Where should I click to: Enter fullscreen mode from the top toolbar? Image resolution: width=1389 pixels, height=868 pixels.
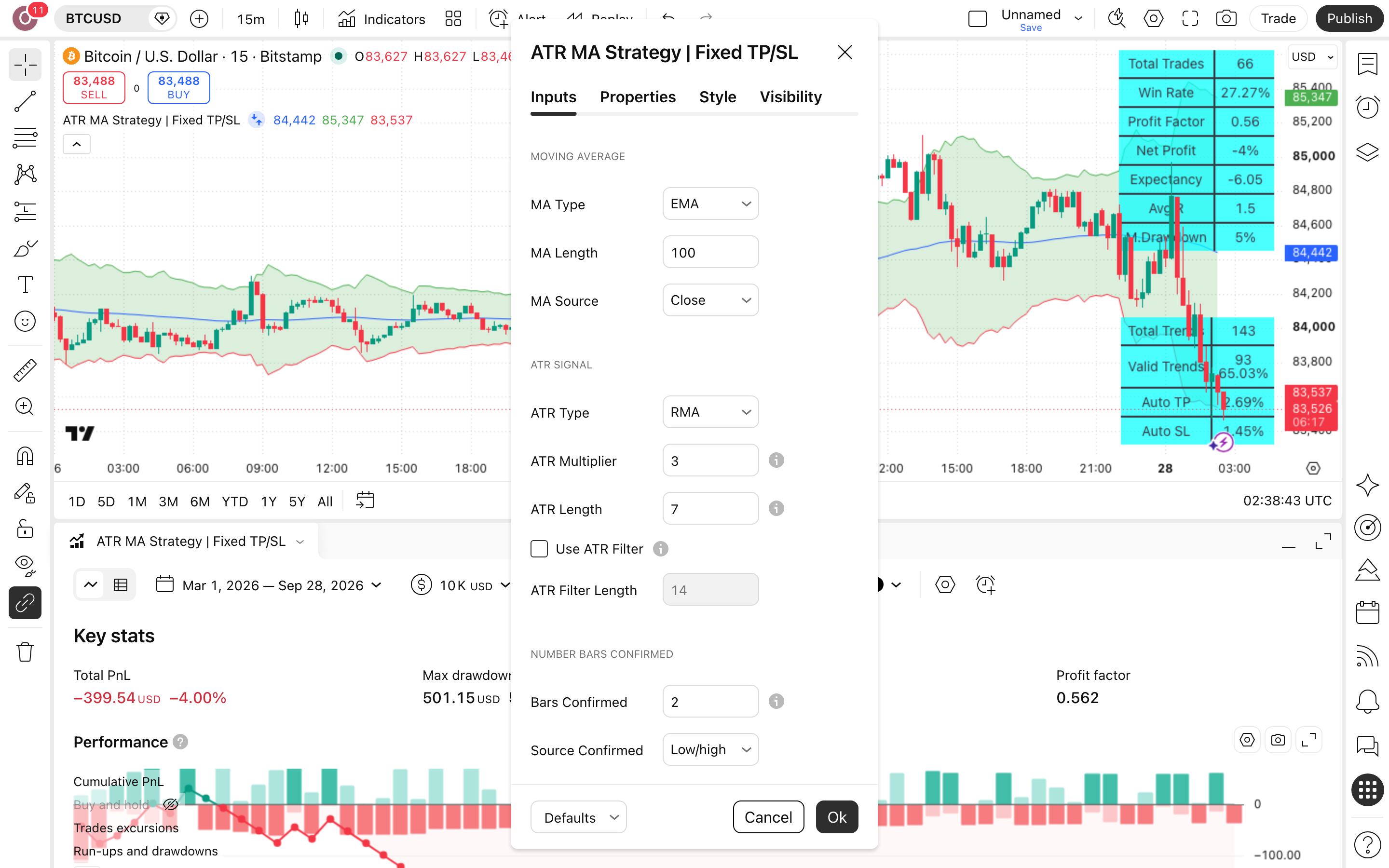pyautogui.click(x=1190, y=19)
